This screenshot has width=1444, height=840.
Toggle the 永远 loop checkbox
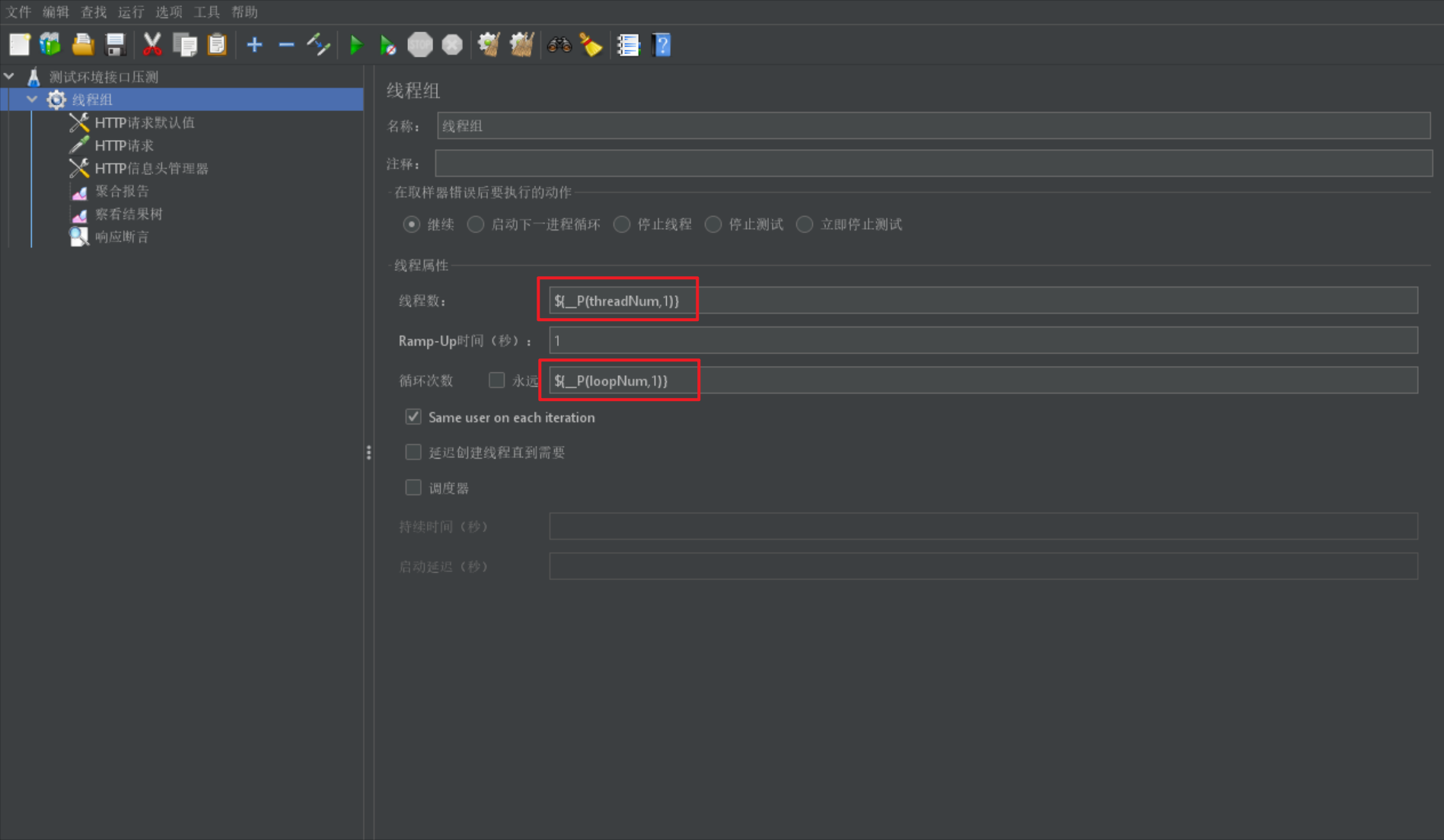coord(496,380)
